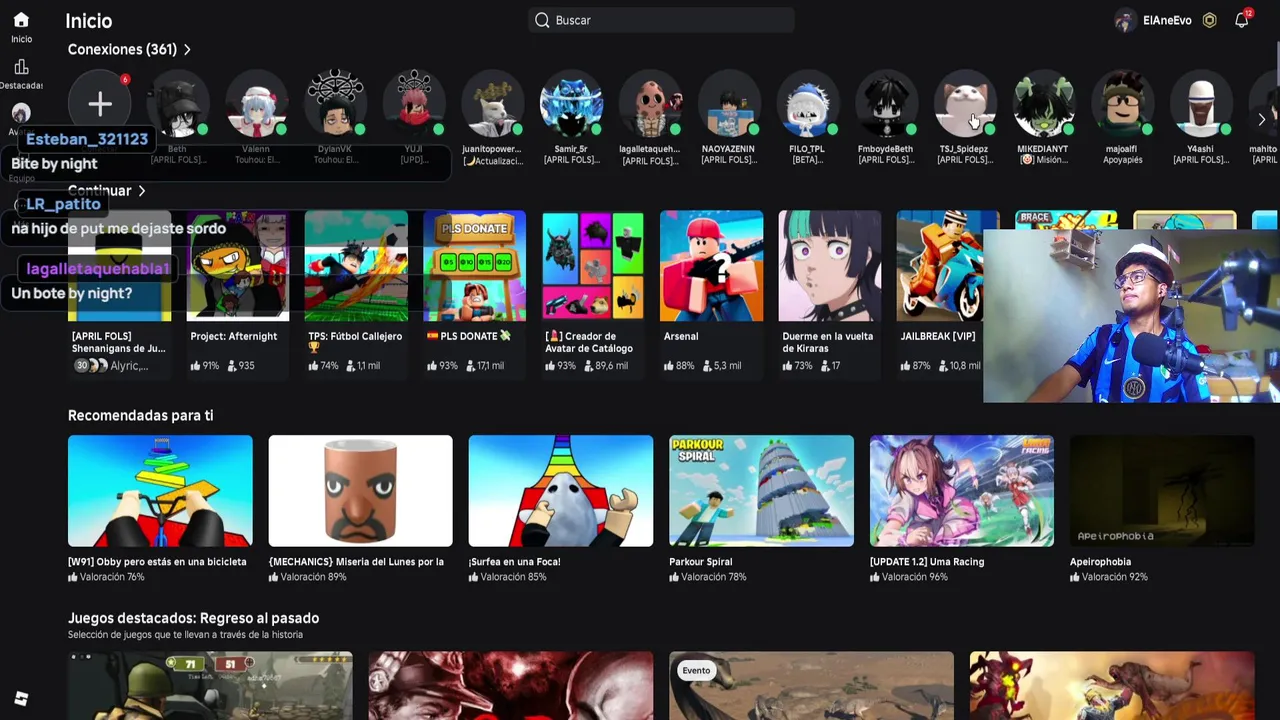The width and height of the screenshot is (1280, 720).
Task: Click the Apeirophobia title link
Action: coord(1101,562)
